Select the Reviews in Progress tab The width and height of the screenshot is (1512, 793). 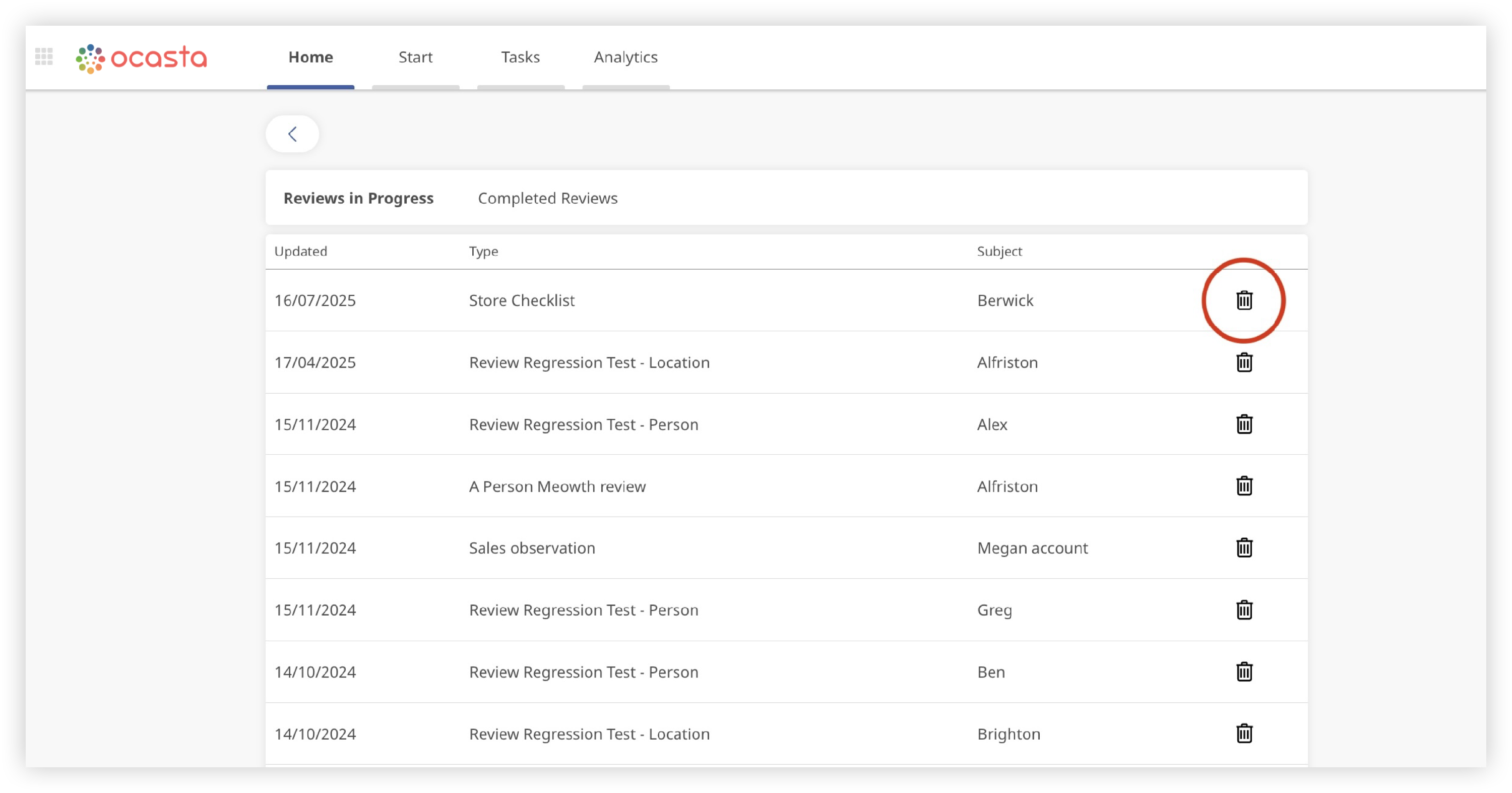tap(358, 199)
